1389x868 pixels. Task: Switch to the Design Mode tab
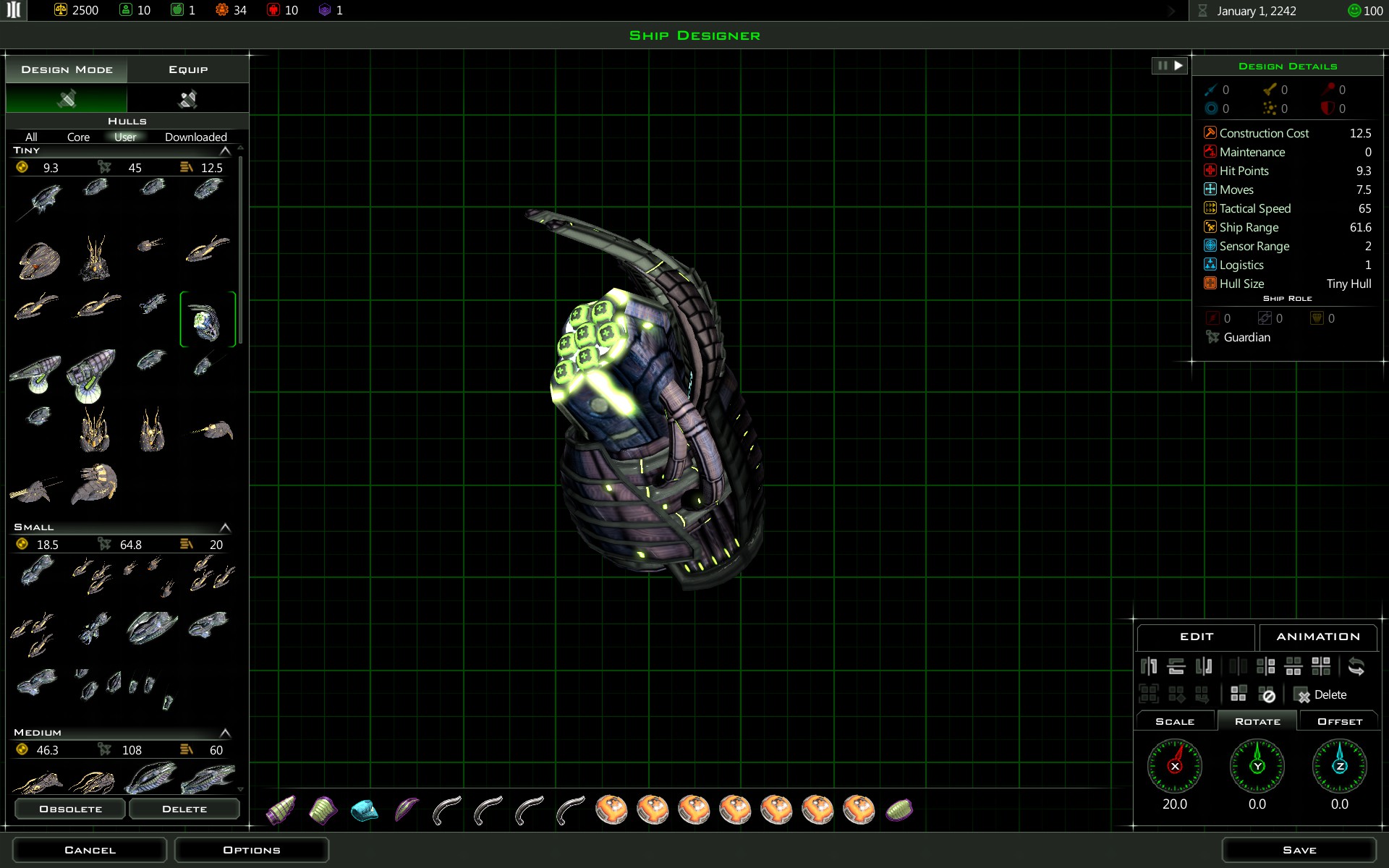(x=67, y=69)
